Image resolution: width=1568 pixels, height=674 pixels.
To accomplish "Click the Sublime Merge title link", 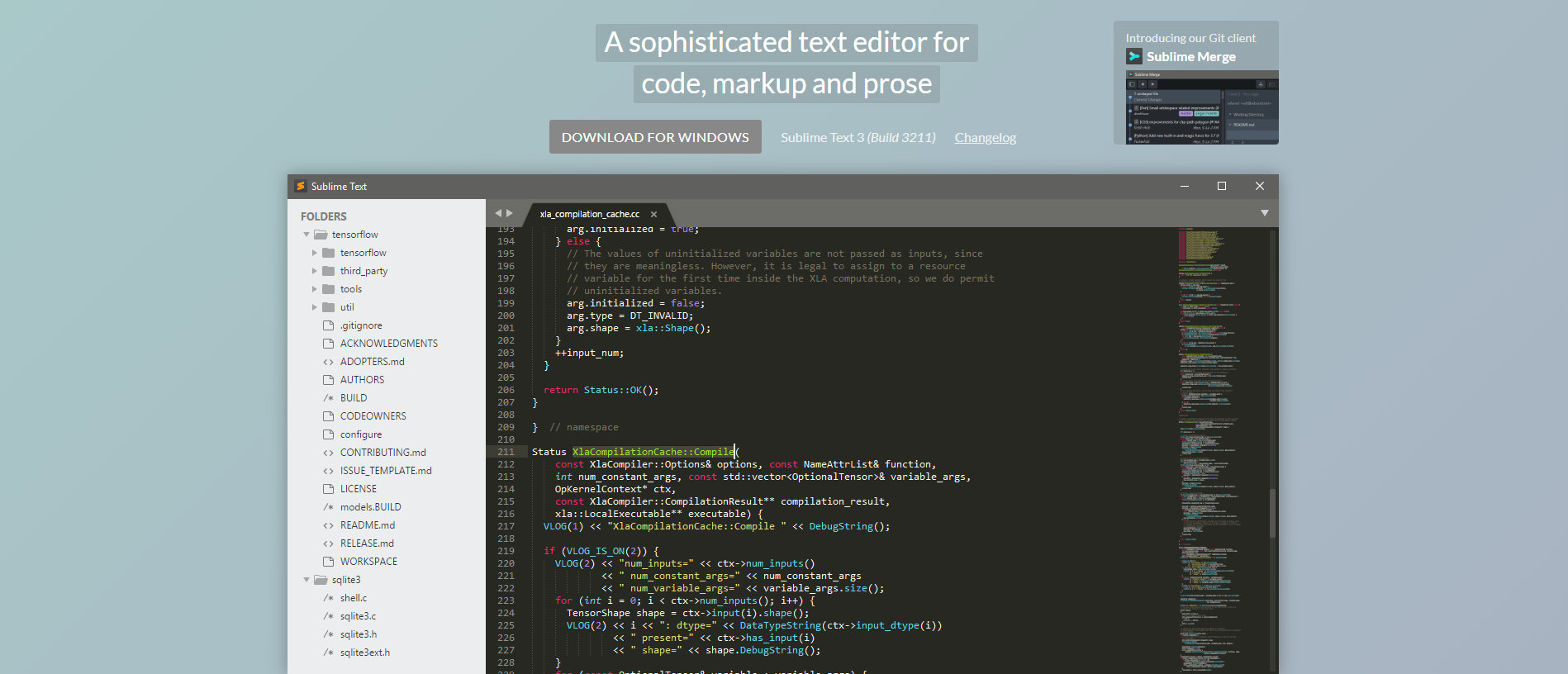I will [x=1191, y=56].
